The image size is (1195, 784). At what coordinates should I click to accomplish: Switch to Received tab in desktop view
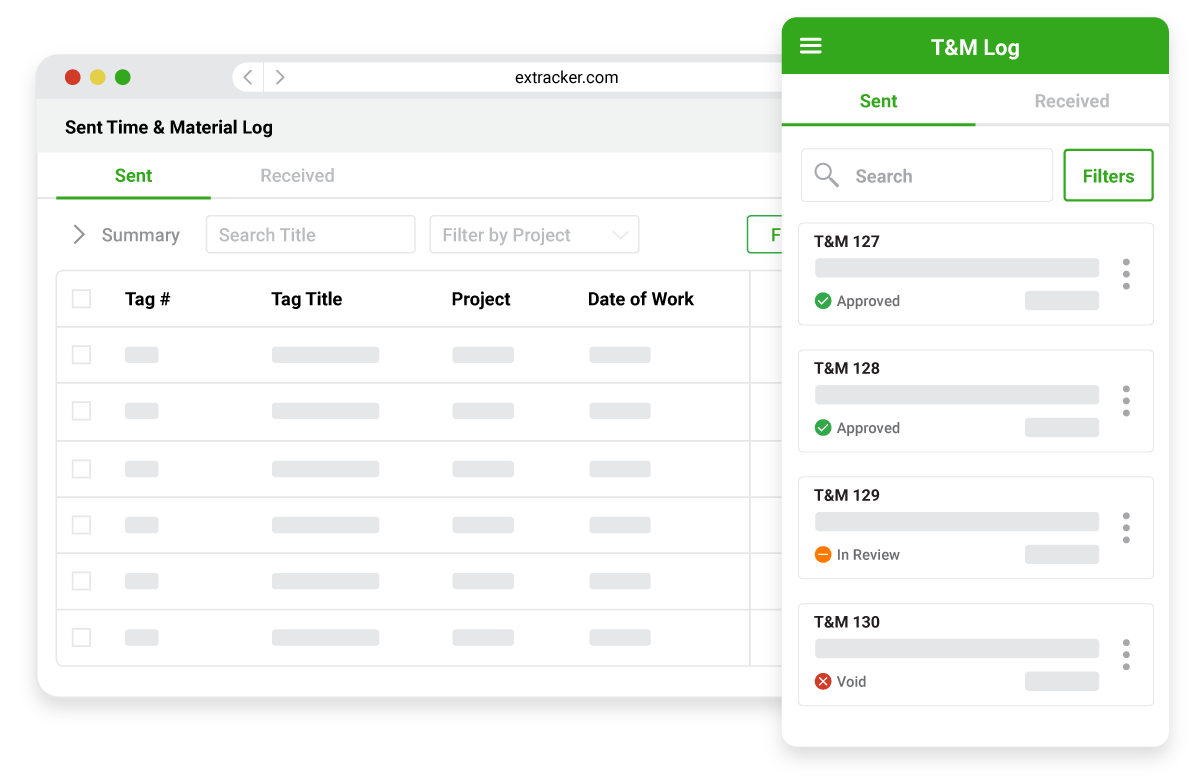pyautogui.click(x=297, y=175)
